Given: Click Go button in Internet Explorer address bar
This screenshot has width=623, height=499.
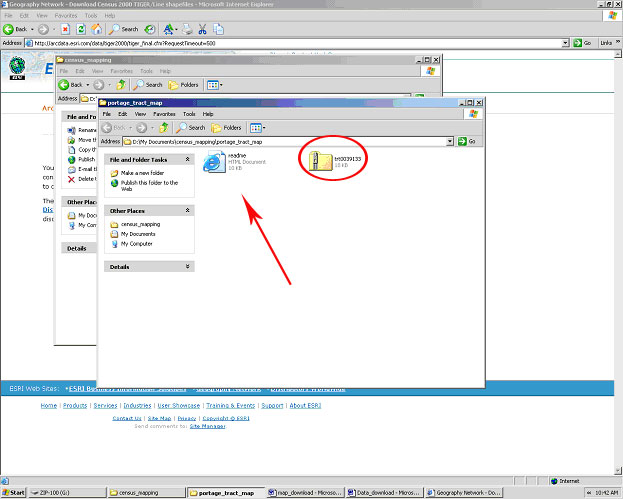Looking at the screenshot, I should point(583,43).
